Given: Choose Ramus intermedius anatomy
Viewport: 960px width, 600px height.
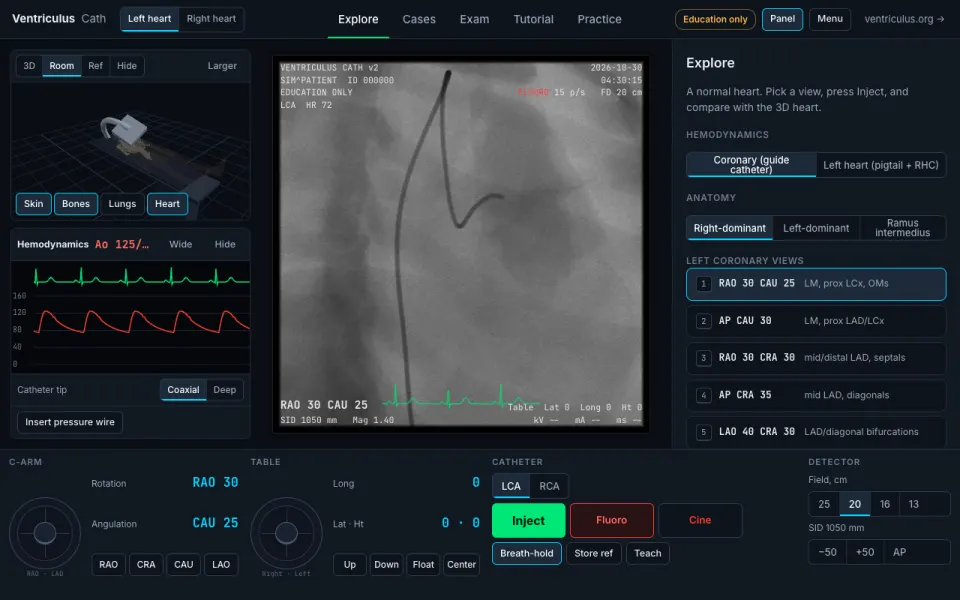Looking at the screenshot, I should point(902,228).
